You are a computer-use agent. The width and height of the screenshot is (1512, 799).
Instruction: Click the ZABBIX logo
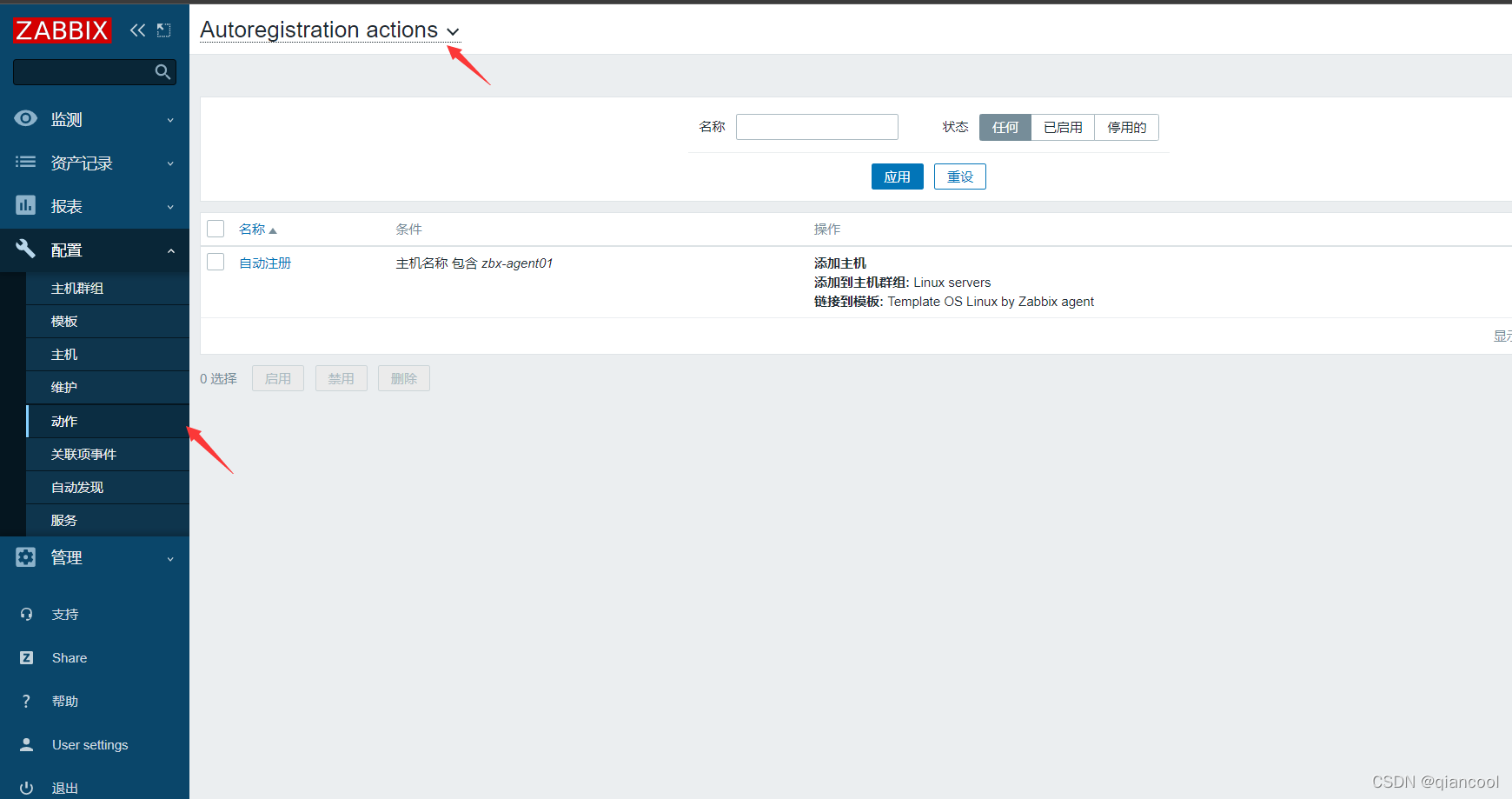[x=63, y=30]
